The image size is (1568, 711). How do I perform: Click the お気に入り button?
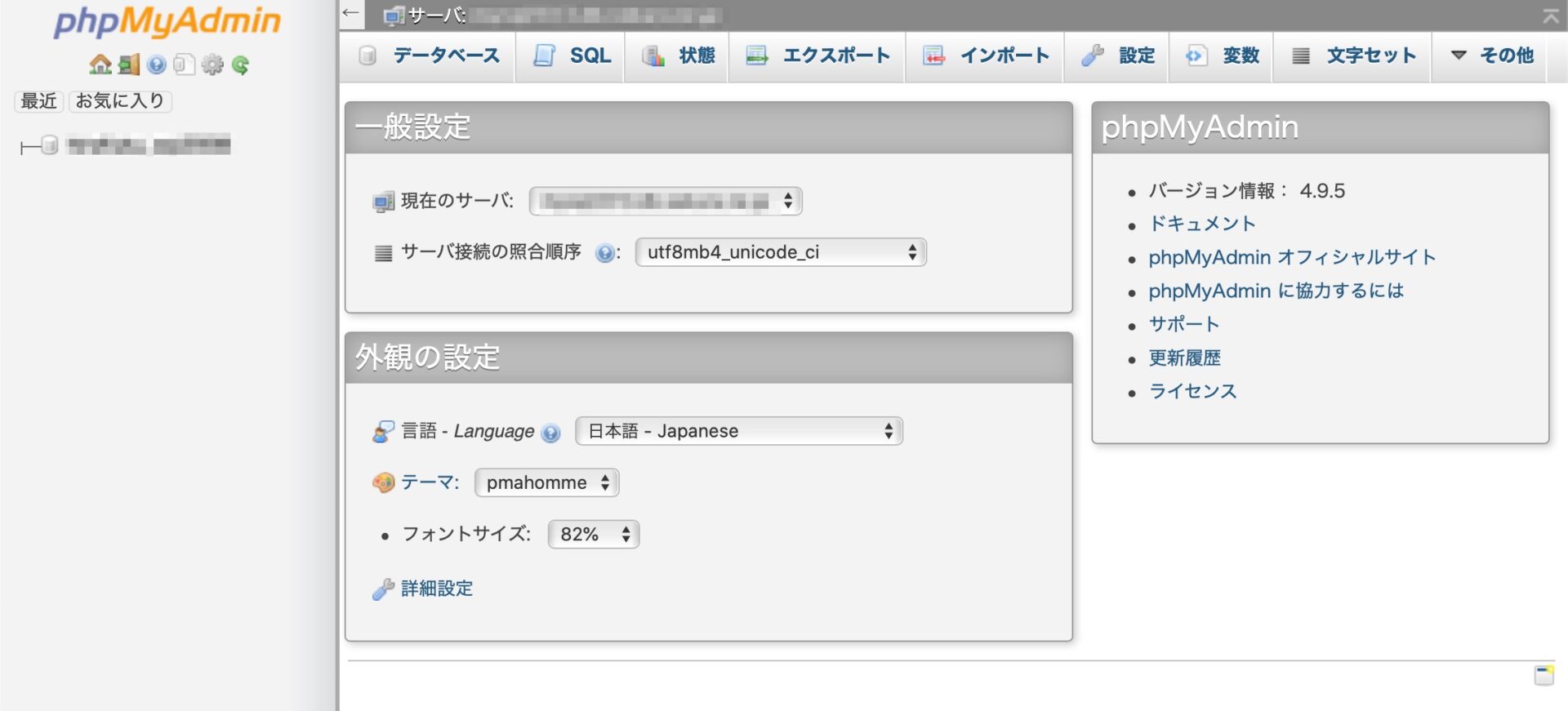point(120,101)
